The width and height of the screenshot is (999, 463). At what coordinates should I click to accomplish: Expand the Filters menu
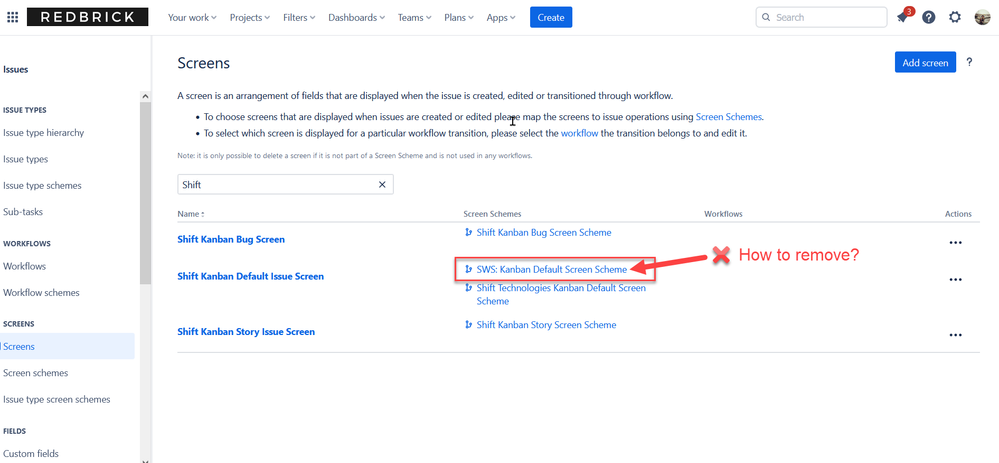point(301,17)
